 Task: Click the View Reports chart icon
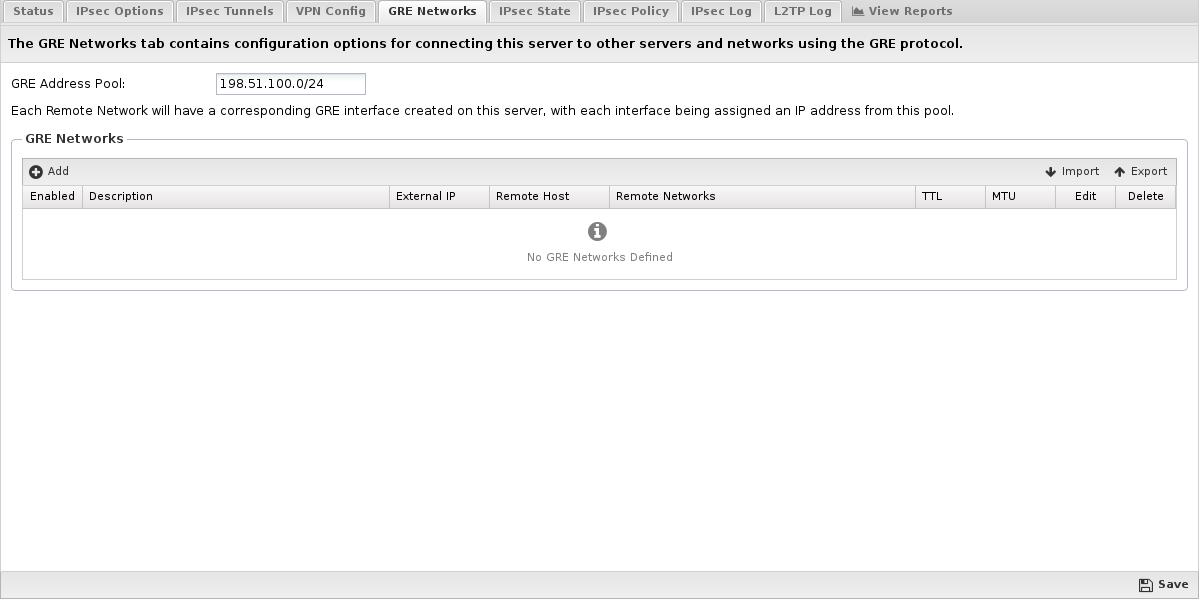(x=857, y=12)
